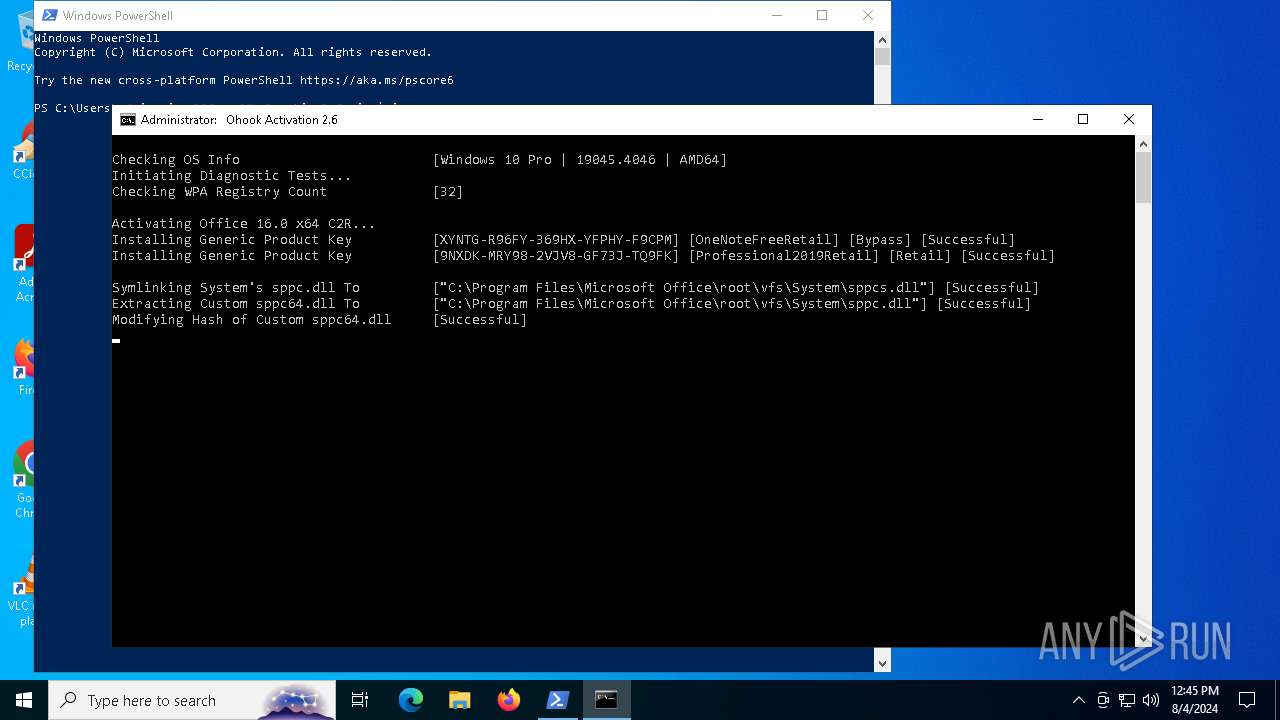Click the OneNoteFreeRetail product key text

(556, 240)
